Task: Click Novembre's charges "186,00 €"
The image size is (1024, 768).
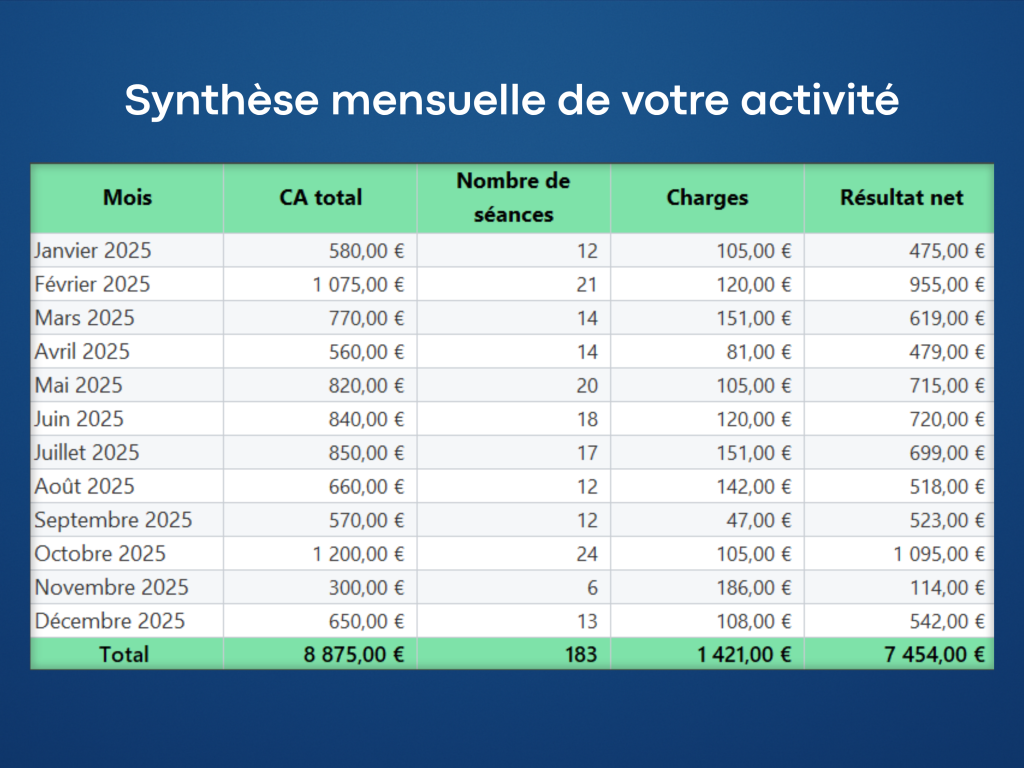Action: pyautogui.click(x=754, y=588)
